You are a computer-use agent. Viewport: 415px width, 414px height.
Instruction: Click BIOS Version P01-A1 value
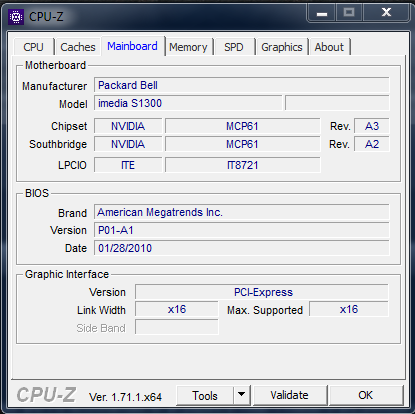(242, 230)
